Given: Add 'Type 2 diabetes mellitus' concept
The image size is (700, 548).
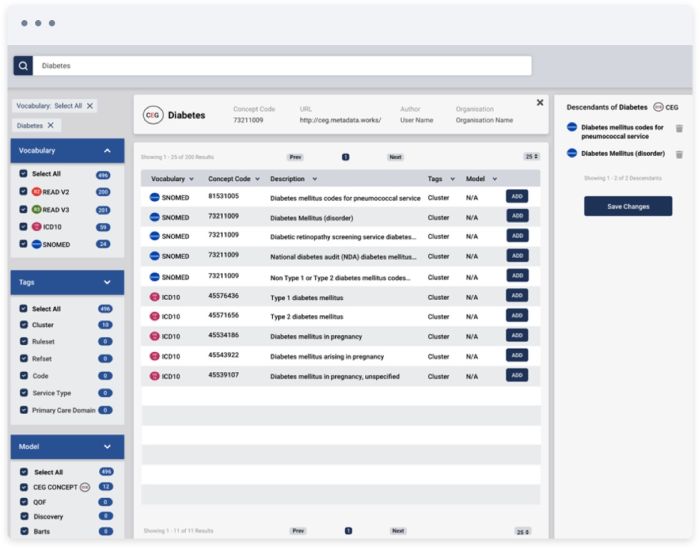Looking at the screenshot, I should [517, 316].
